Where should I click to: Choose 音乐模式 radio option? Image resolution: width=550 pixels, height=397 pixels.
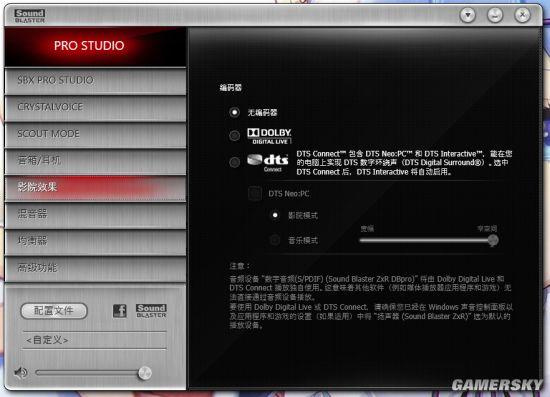pyautogui.click(x=275, y=240)
